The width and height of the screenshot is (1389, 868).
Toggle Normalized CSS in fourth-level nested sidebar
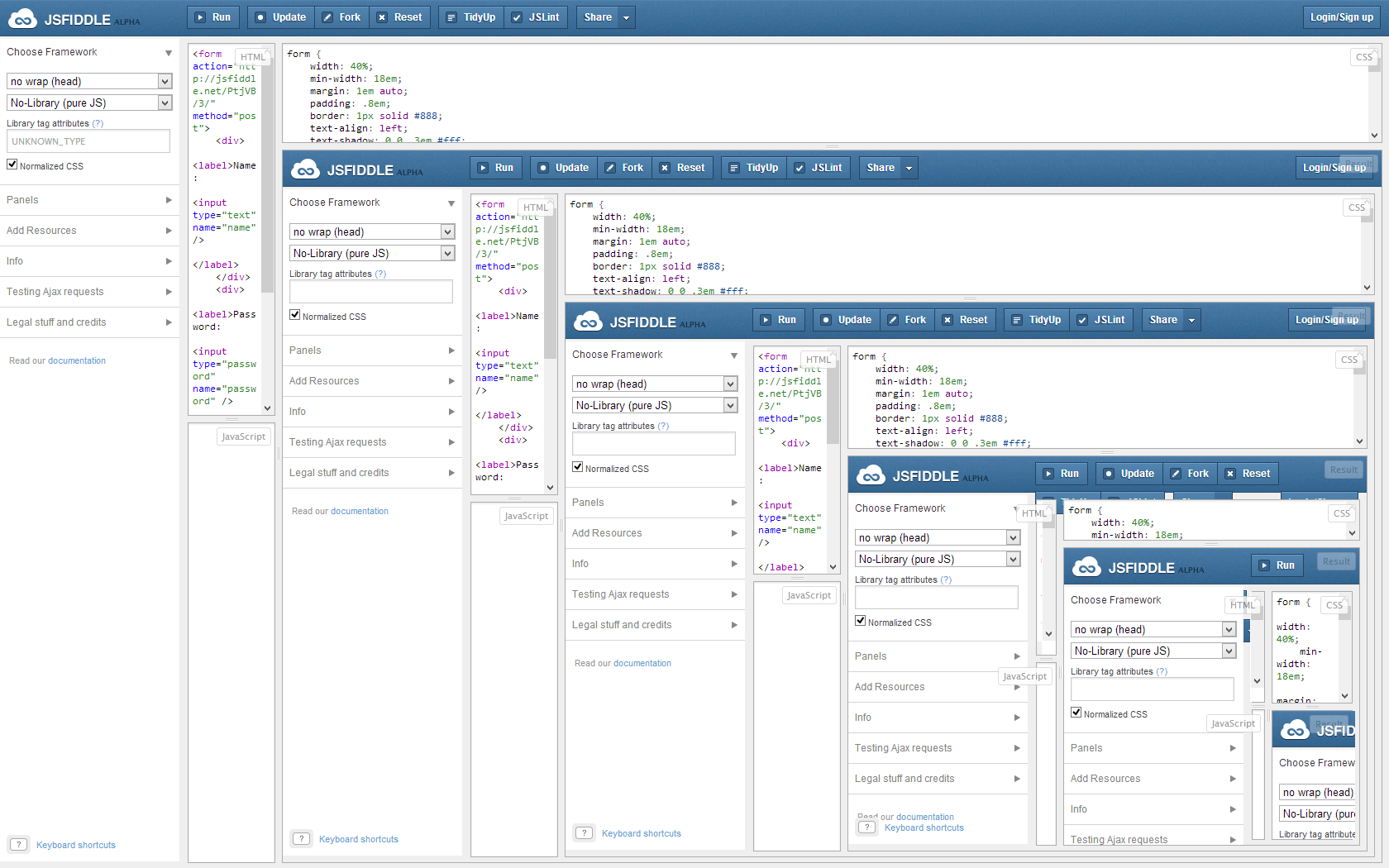point(861,621)
